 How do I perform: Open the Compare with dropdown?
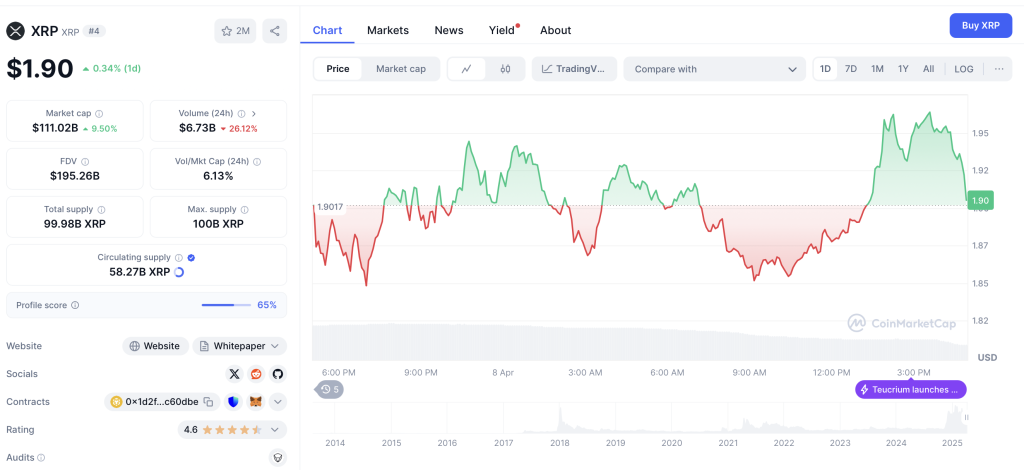[x=715, y=69]
